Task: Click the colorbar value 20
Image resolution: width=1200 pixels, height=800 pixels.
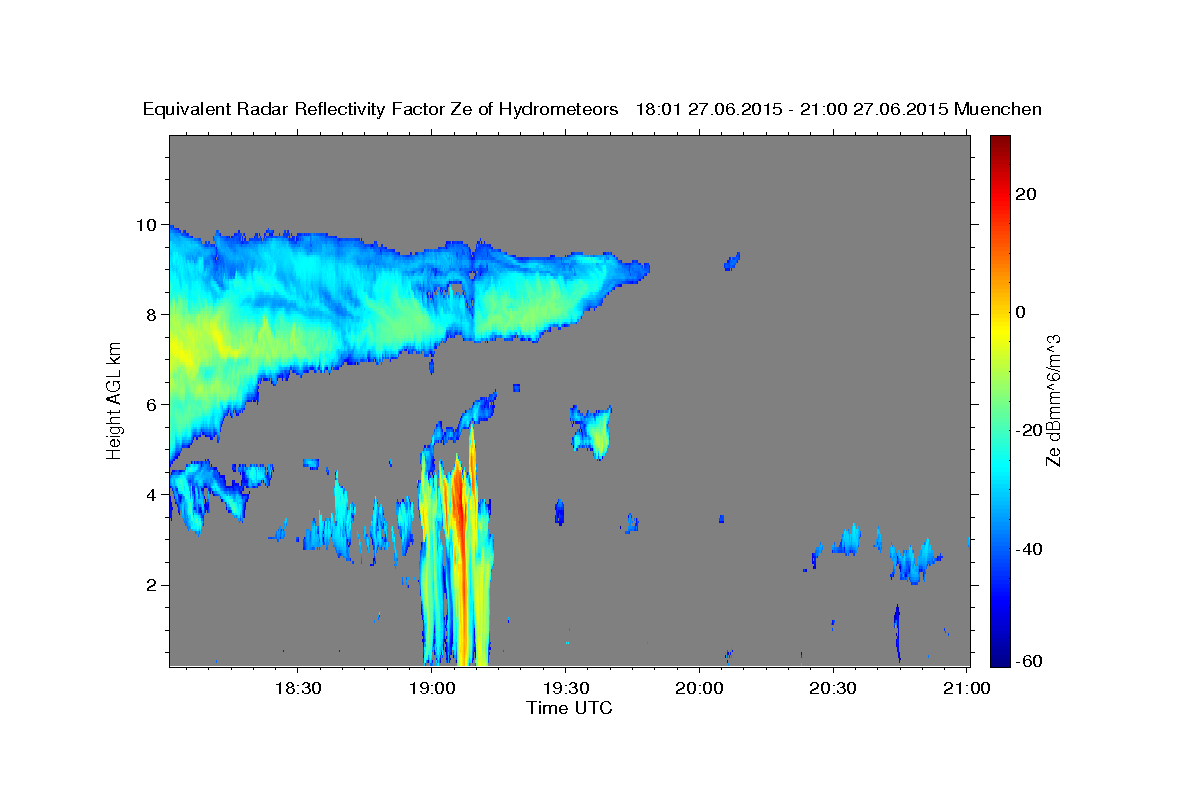Action: [x=1025, y=194]
